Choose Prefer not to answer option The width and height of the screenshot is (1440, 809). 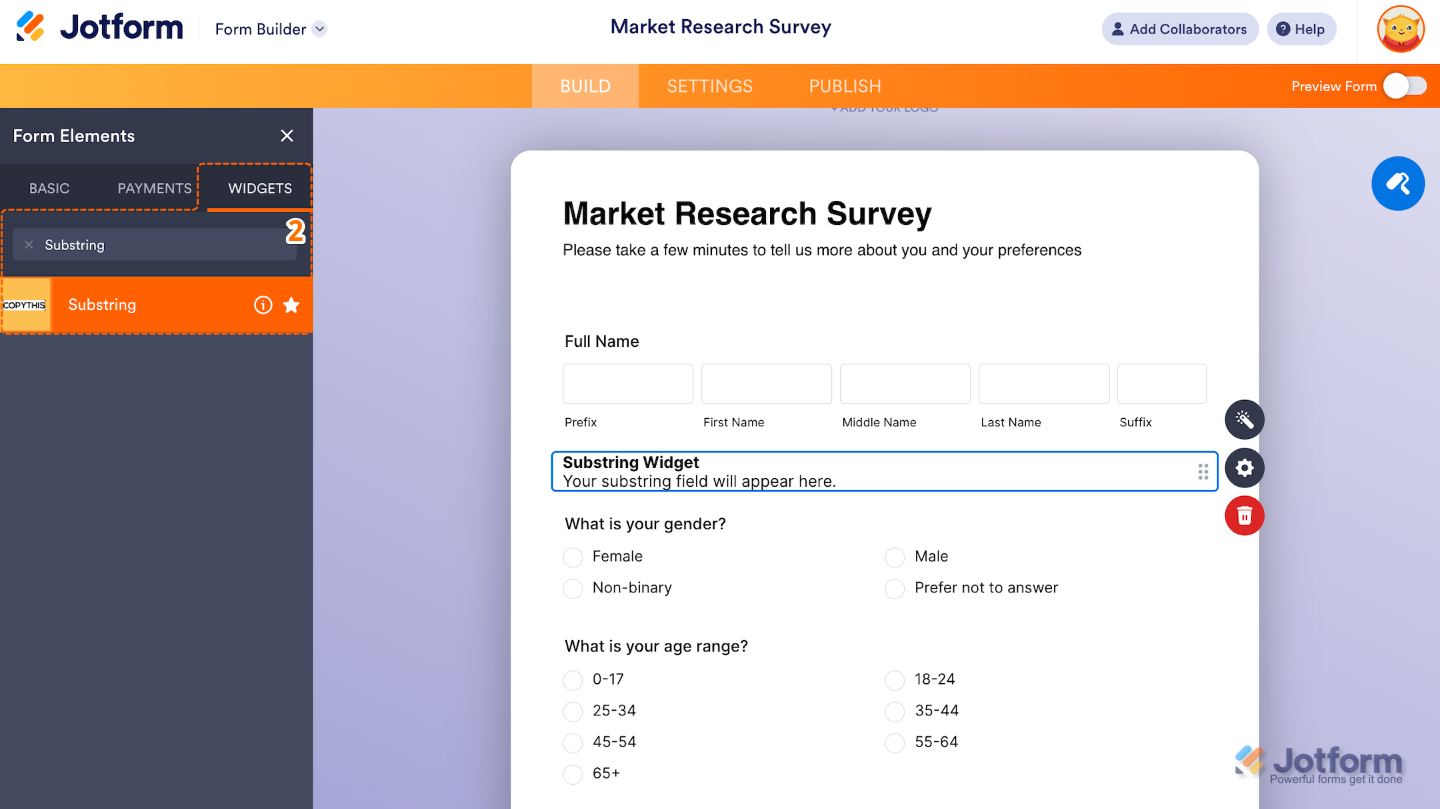pos(895,589)
